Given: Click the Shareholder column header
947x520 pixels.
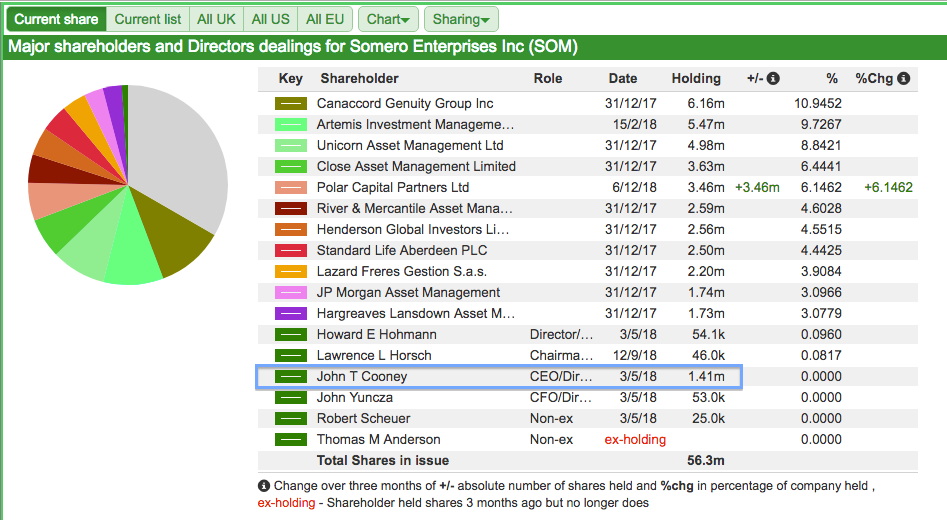Looking at the screenshot, I should click(359, 79).
